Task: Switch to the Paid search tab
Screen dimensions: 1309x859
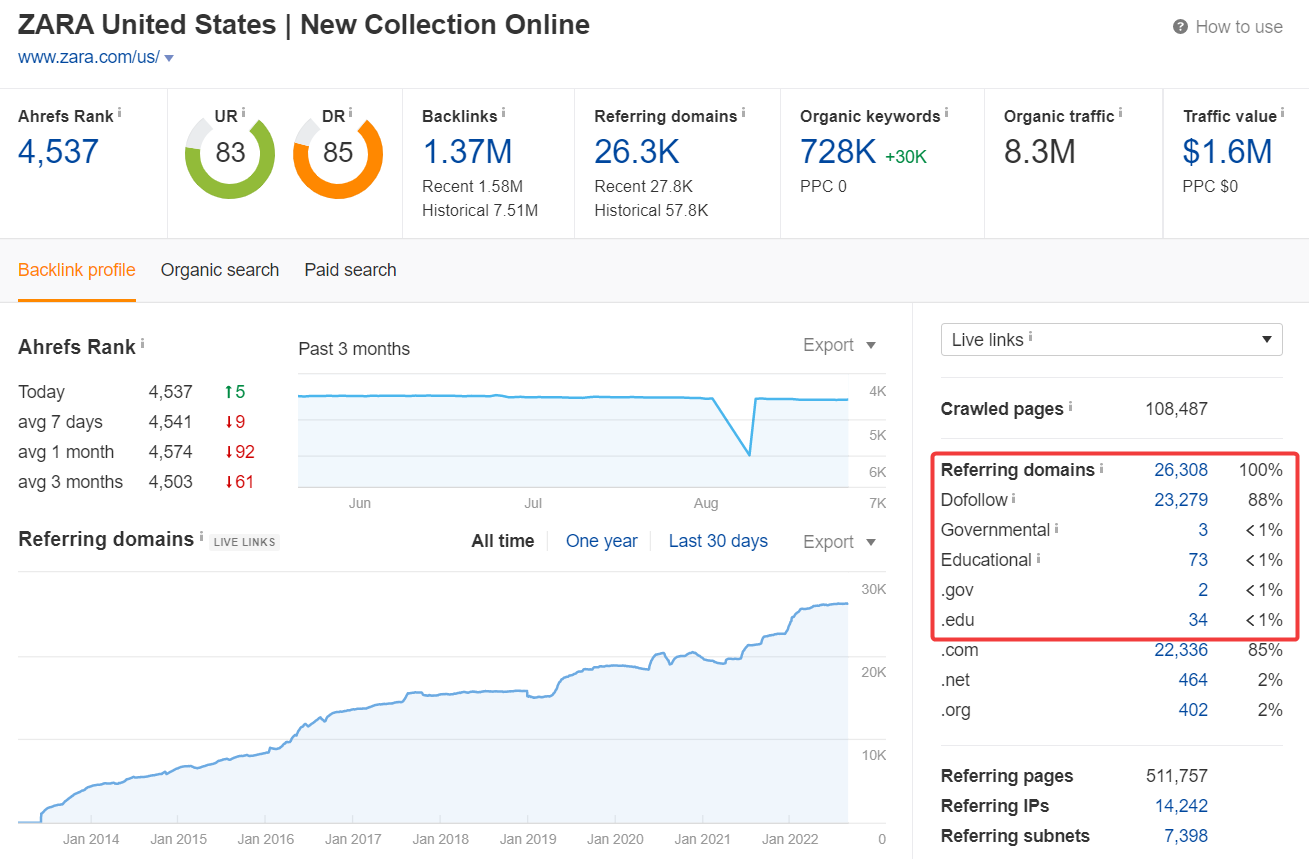Action: [351, 270]
